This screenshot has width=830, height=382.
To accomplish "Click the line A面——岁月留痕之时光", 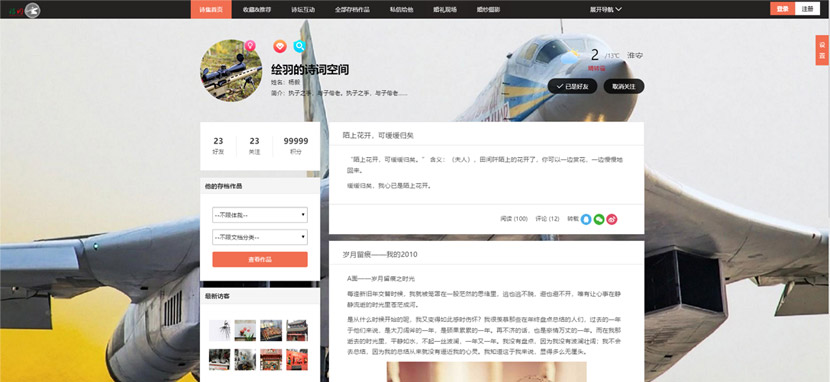I will pos(381,279).
